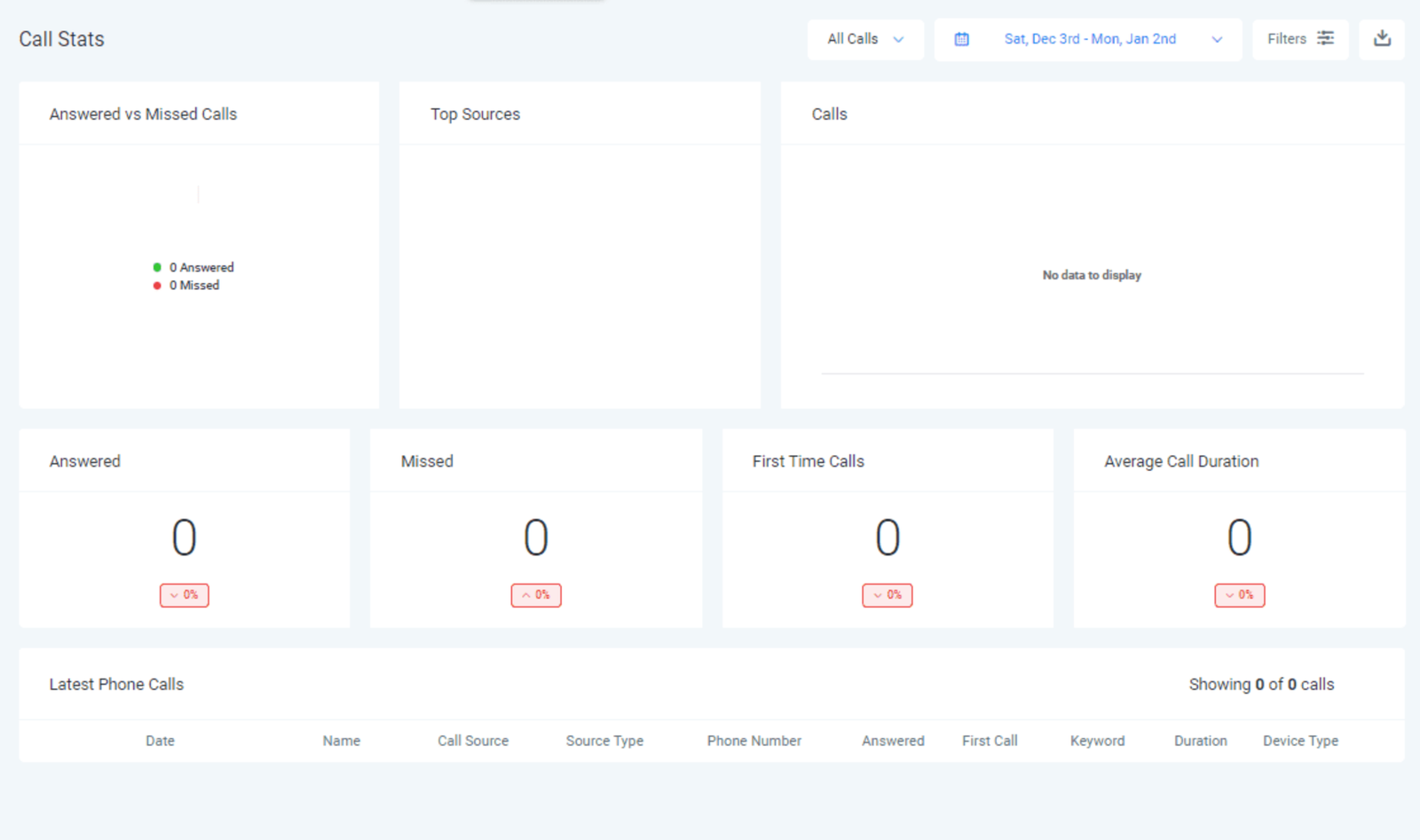Viewport: 1420px width, 840px height.
Task: Expand the date range chevron arrow
Action: point(1217,39)
